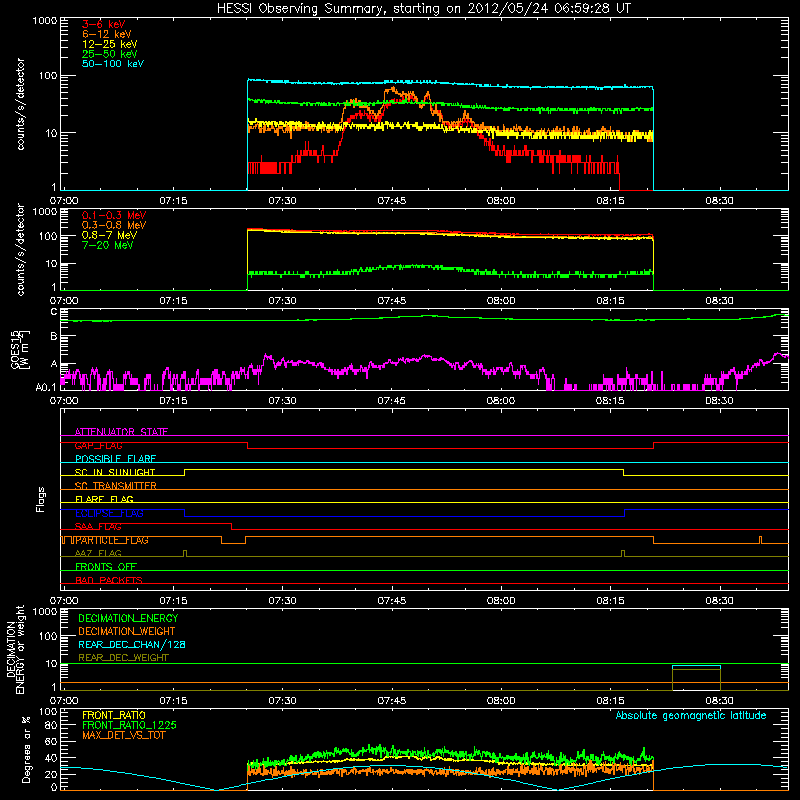Click the 7-20 MeV legend entry
Image resolution: width=800 pixels, height=800 pixels.
pos(107,245)
